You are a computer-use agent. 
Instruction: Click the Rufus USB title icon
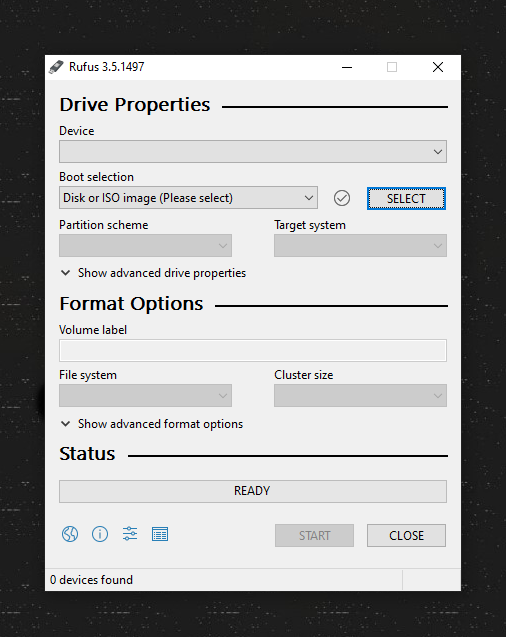point(56,67)
